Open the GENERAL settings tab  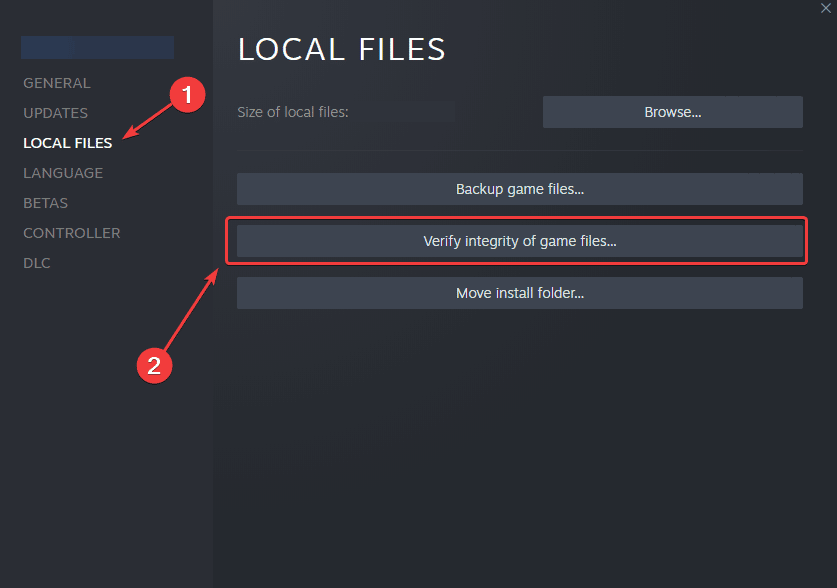click(x=57, y=83)
